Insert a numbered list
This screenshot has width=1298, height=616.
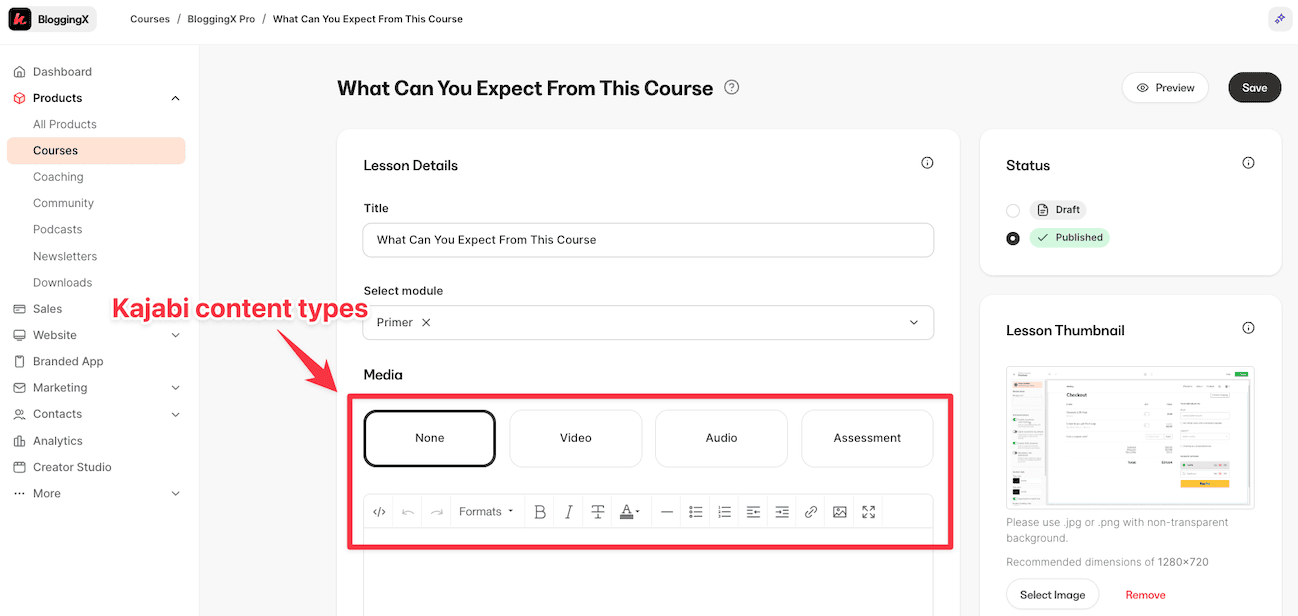(725, 512)
